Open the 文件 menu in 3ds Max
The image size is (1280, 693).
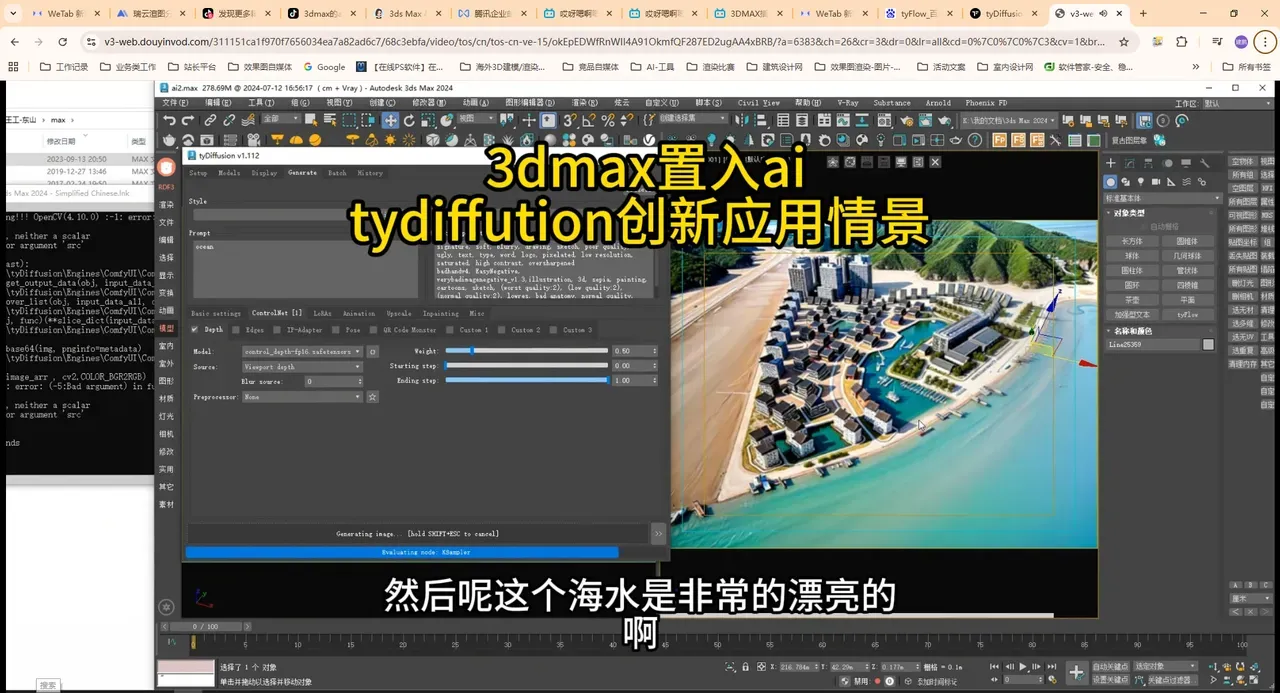pyautogui.click(x=175, y=103)
